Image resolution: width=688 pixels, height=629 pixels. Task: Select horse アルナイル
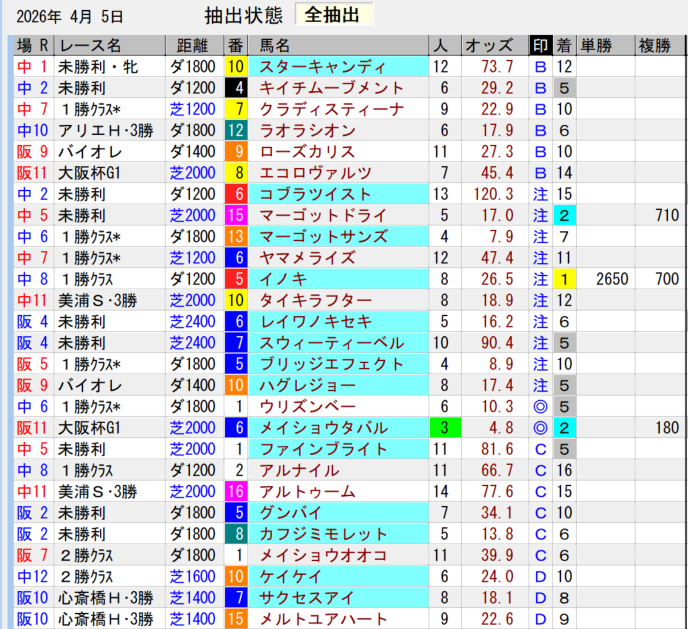pyautogui.click(x=338, y=470)
